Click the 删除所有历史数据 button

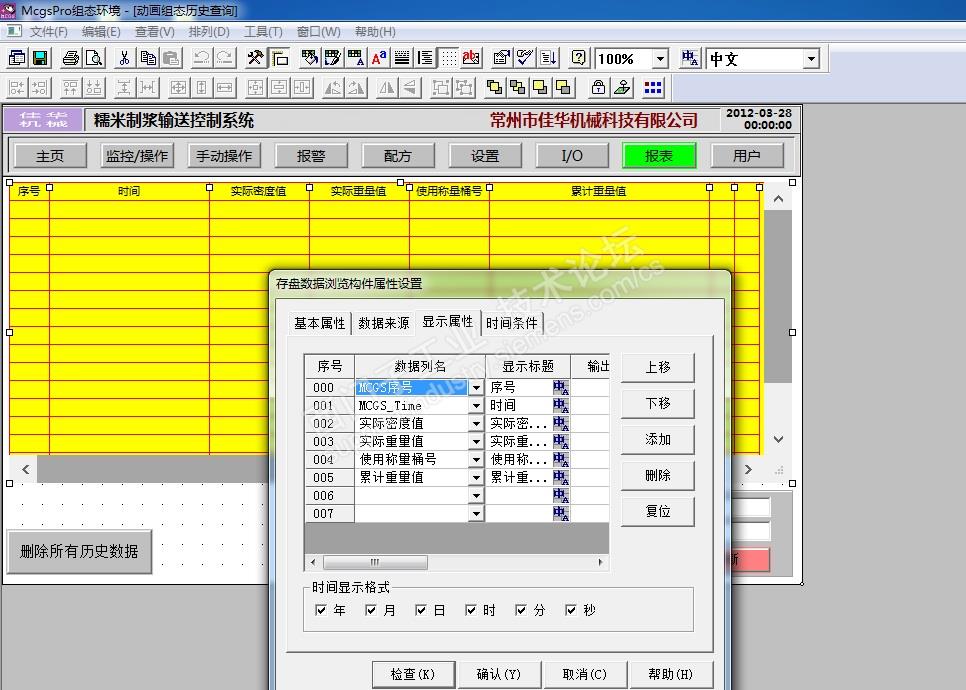[79, 551]
